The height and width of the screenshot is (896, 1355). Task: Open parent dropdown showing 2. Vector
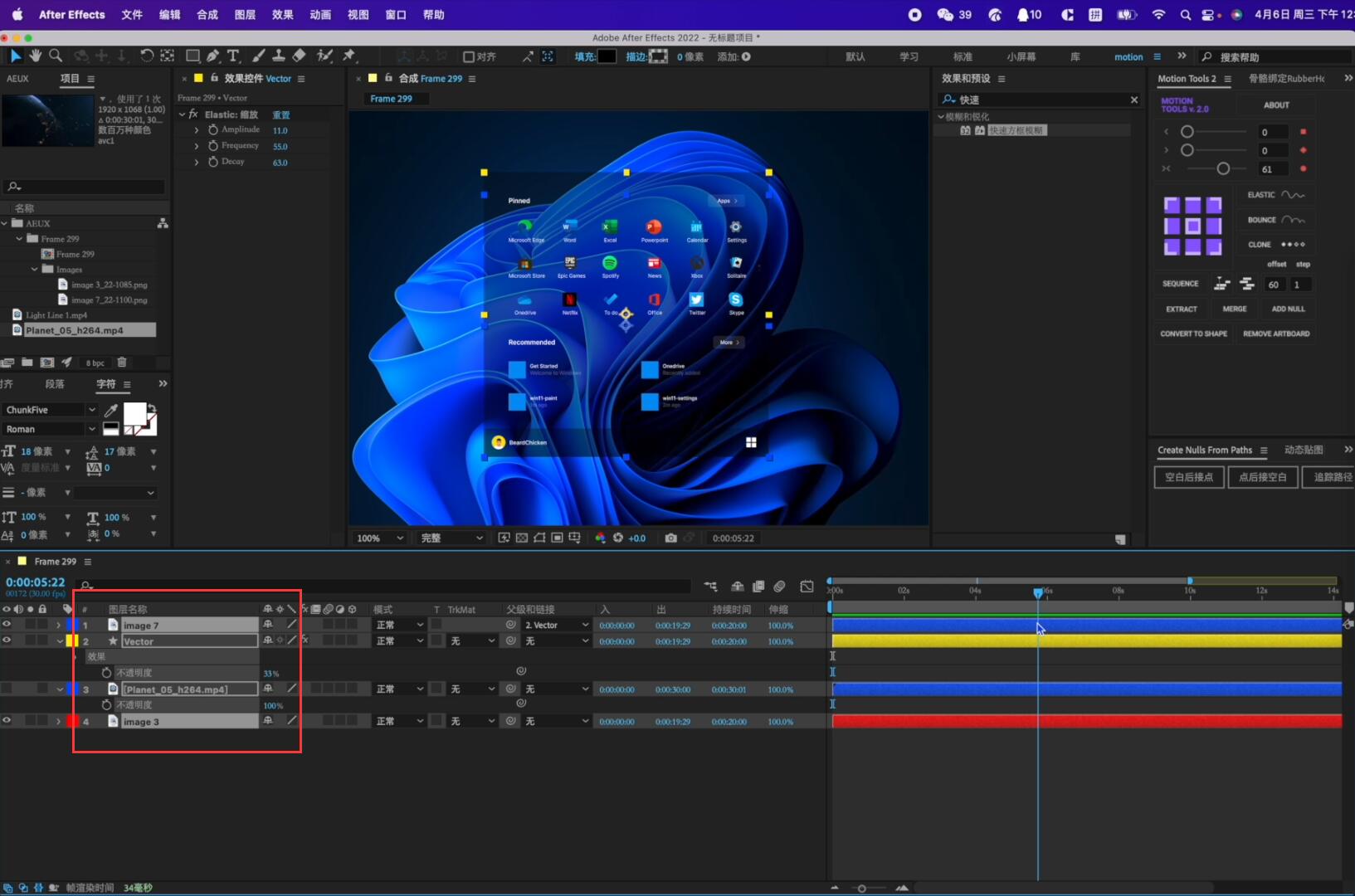pyautogui.click(x=556, y=625)
